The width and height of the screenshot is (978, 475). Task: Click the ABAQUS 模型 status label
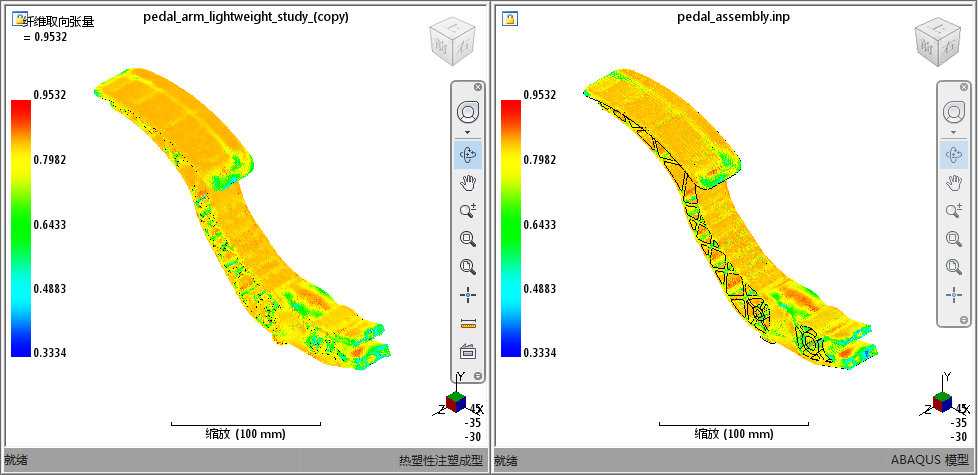[x=929, y=461]
